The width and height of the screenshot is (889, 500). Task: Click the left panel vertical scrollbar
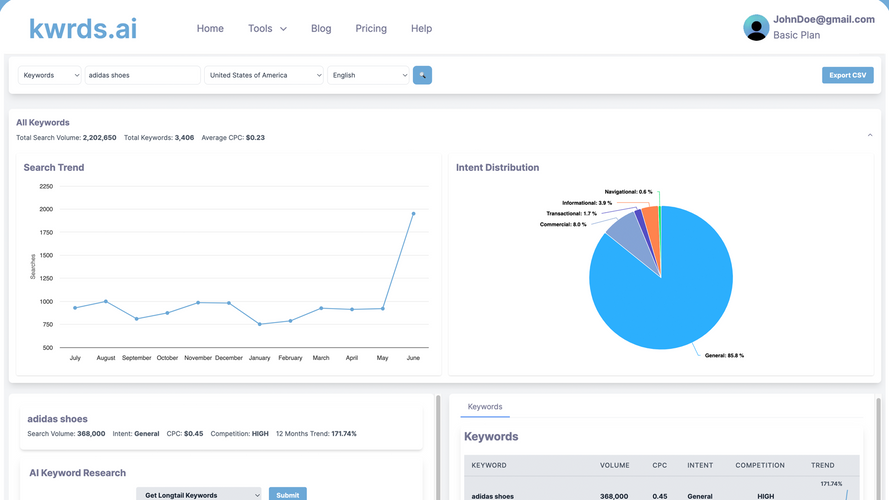(438, 448)
